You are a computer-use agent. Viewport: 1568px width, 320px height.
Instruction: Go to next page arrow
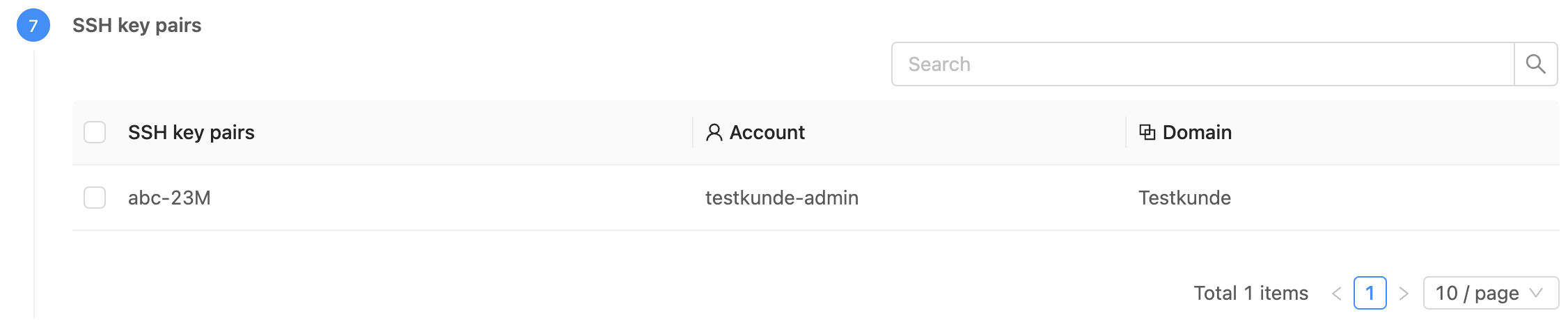coord(1404,293)
